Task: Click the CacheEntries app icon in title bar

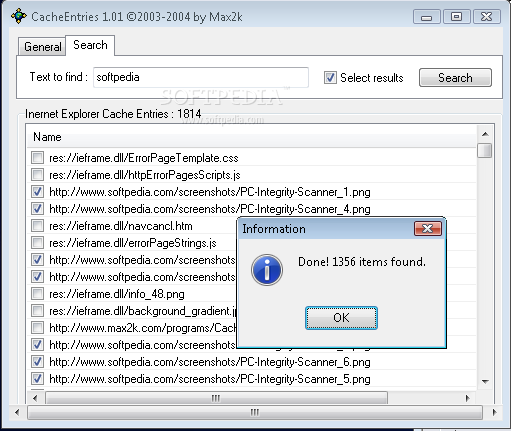Action: (x=19, y=16)
